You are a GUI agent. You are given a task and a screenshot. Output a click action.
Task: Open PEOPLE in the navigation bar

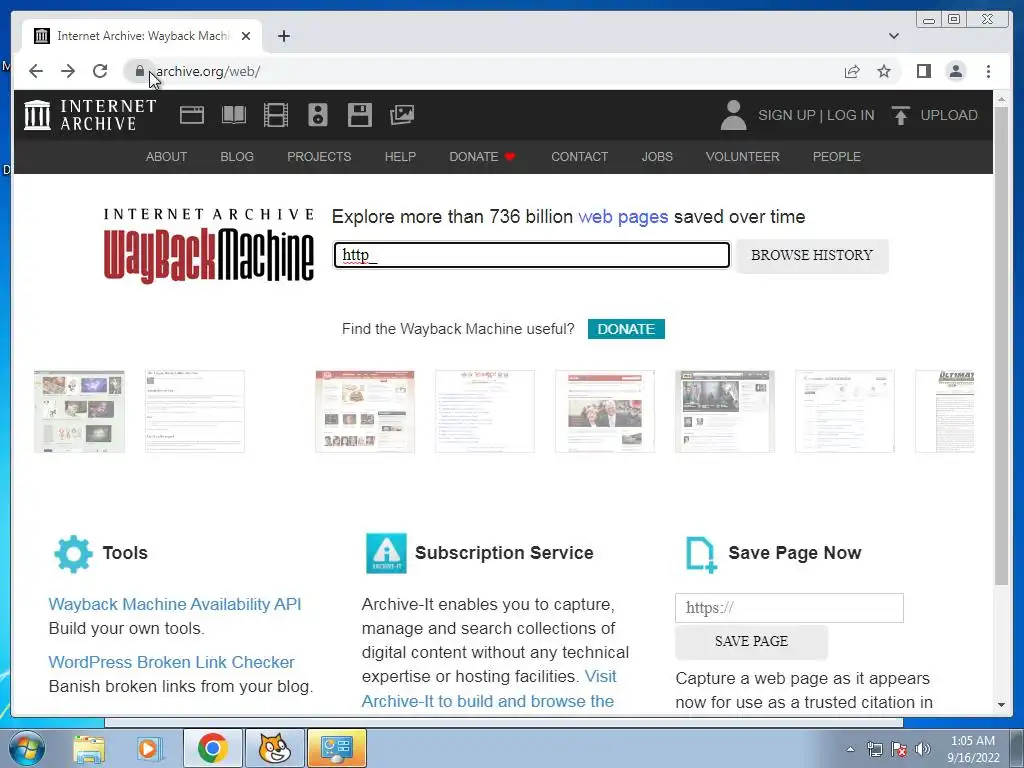click(837, 157)
